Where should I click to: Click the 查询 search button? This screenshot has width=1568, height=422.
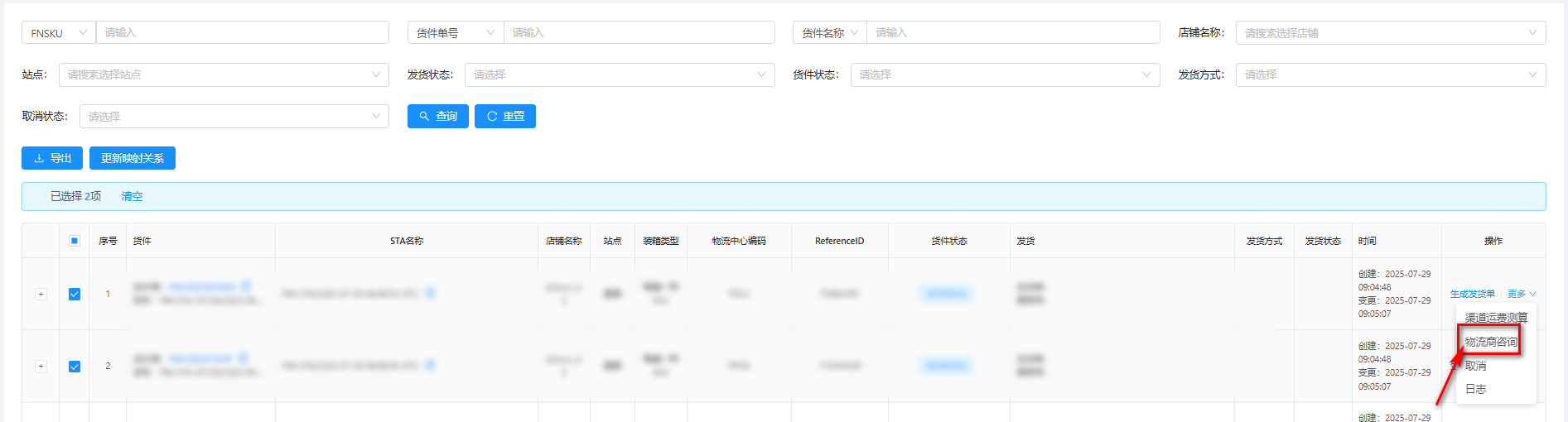437,117
